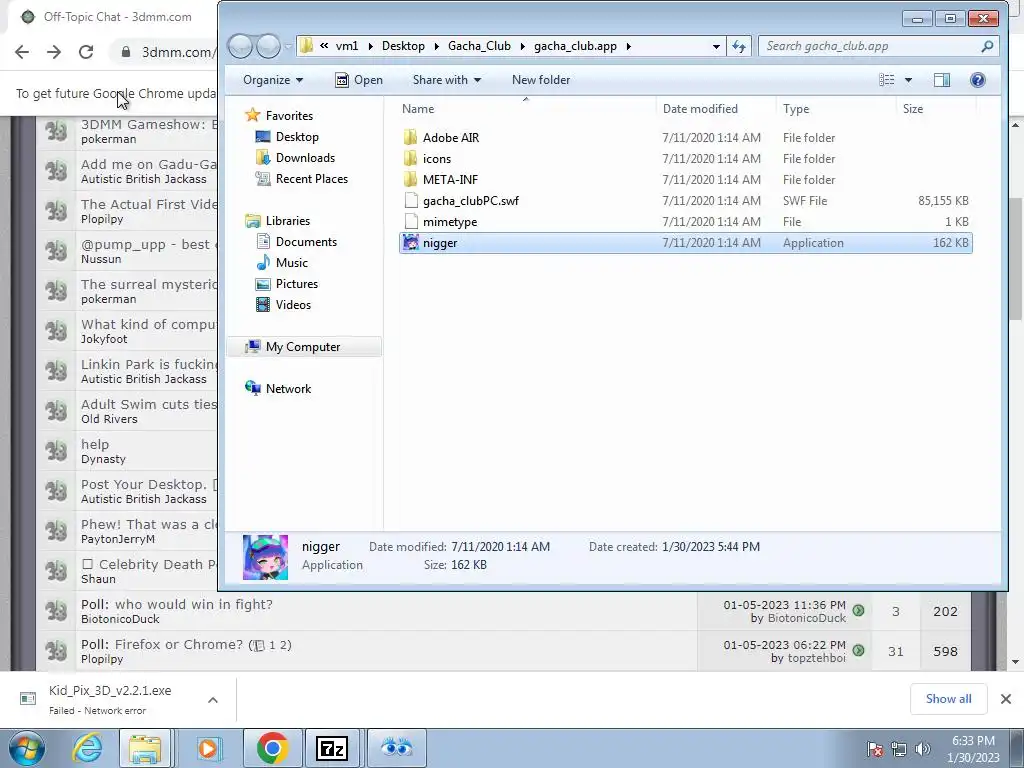Open the Explorer search magnifier icon
1024x768 pixels.
987,46
